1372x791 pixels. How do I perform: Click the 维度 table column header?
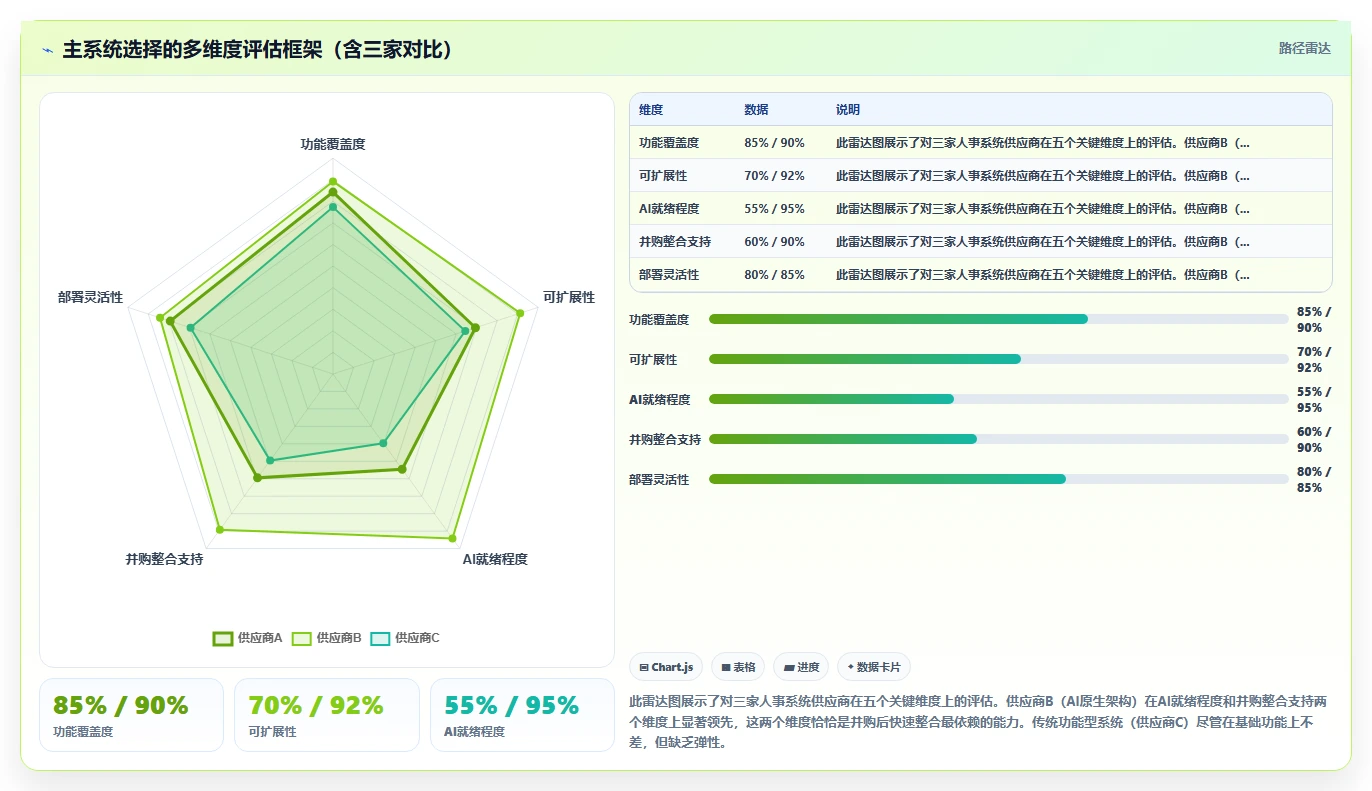click(651, 110)
